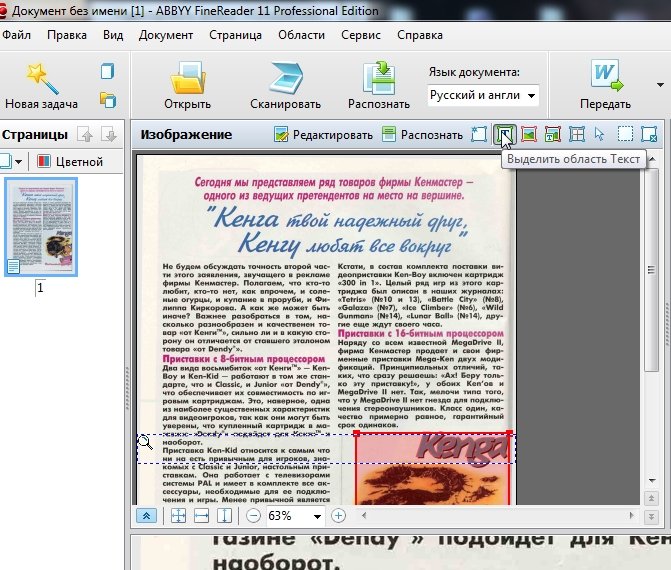This screenshot has width=671, height=570.
Task: Open a file with Открыть
Action: click(x=188, y=85)
